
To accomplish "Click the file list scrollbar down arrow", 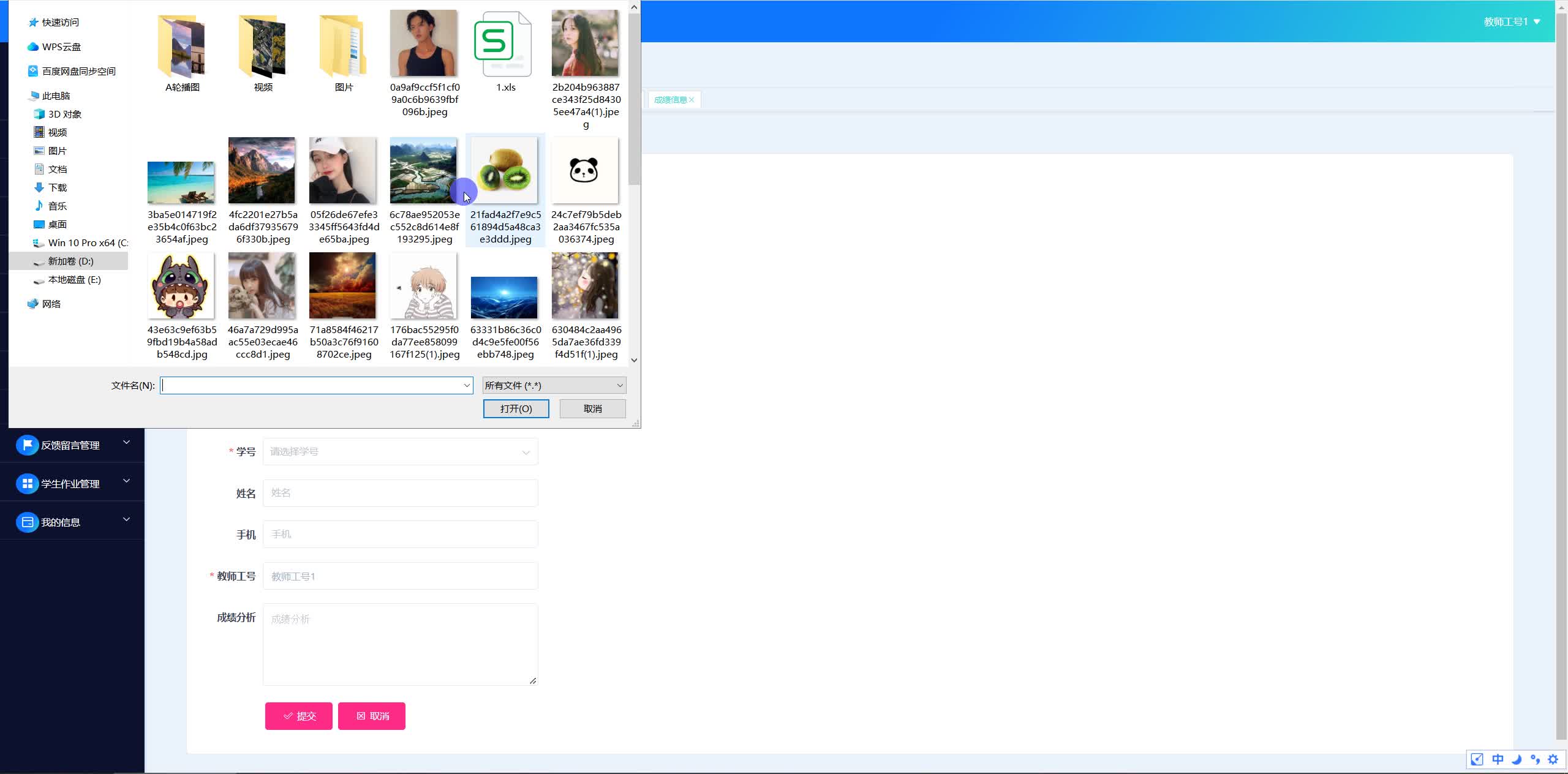I will click(634, 360).
